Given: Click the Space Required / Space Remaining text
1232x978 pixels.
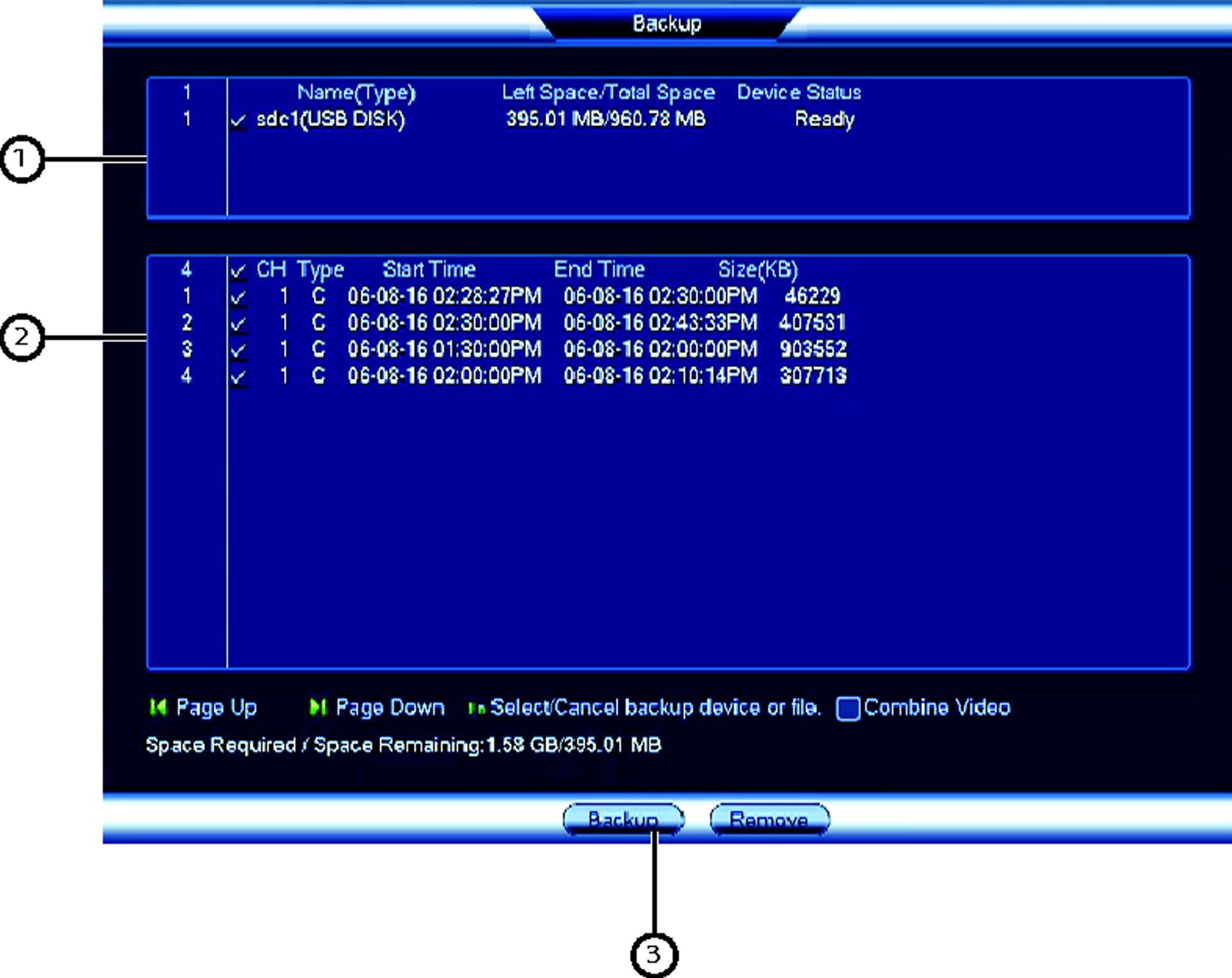Looking at the screenshot, I should pyautogui.click(x=403, y=745).
